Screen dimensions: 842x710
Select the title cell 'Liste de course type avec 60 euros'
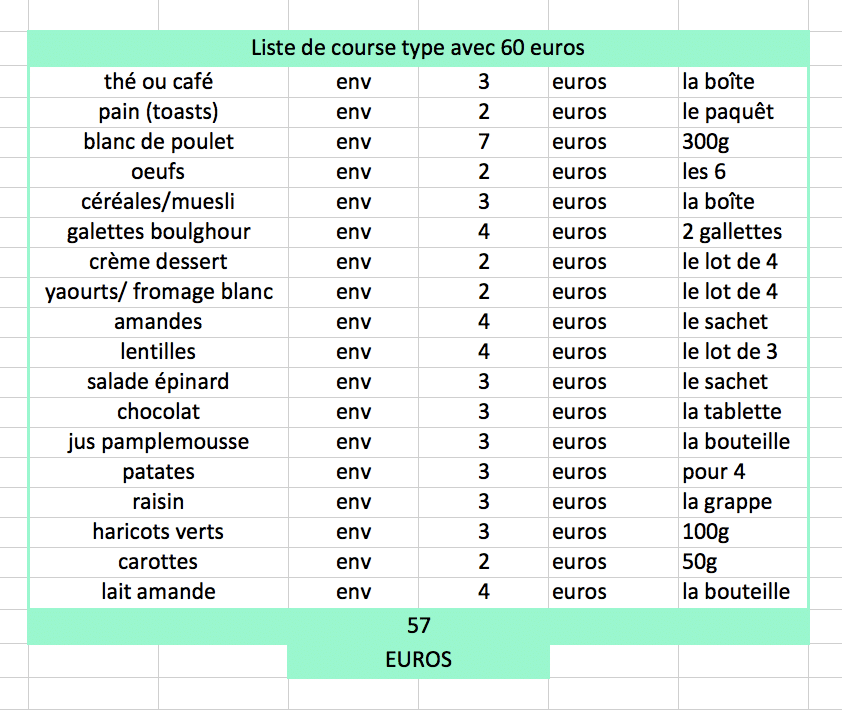tap(418, 48)
